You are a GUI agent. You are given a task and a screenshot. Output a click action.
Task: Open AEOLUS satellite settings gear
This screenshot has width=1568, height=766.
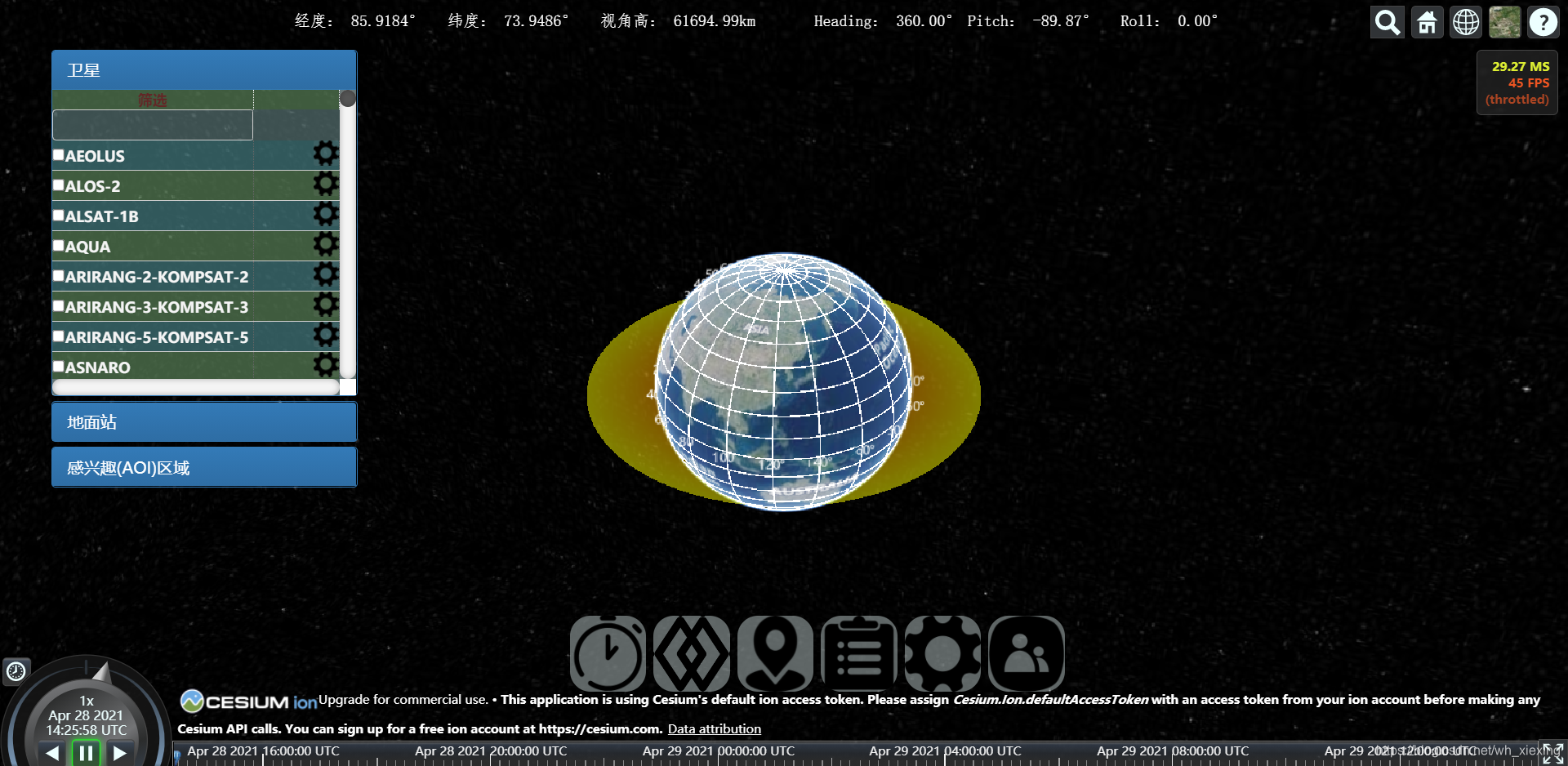pos(326,153)
